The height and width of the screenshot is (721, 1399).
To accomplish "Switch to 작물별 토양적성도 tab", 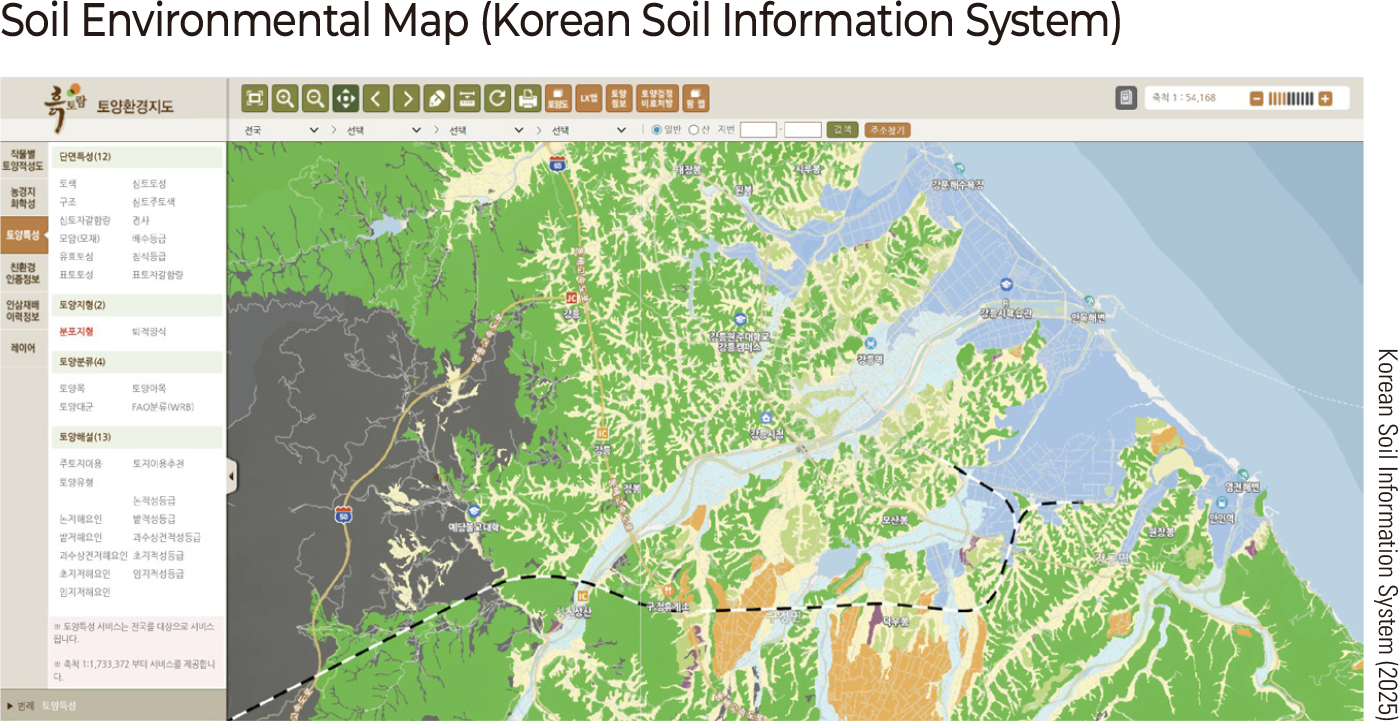I will point(24,160).
